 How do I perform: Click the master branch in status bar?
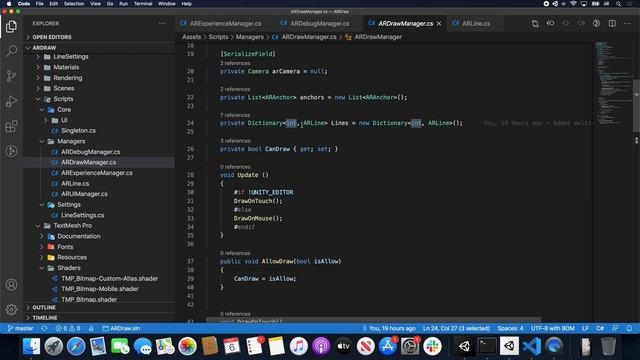(20, 328)
